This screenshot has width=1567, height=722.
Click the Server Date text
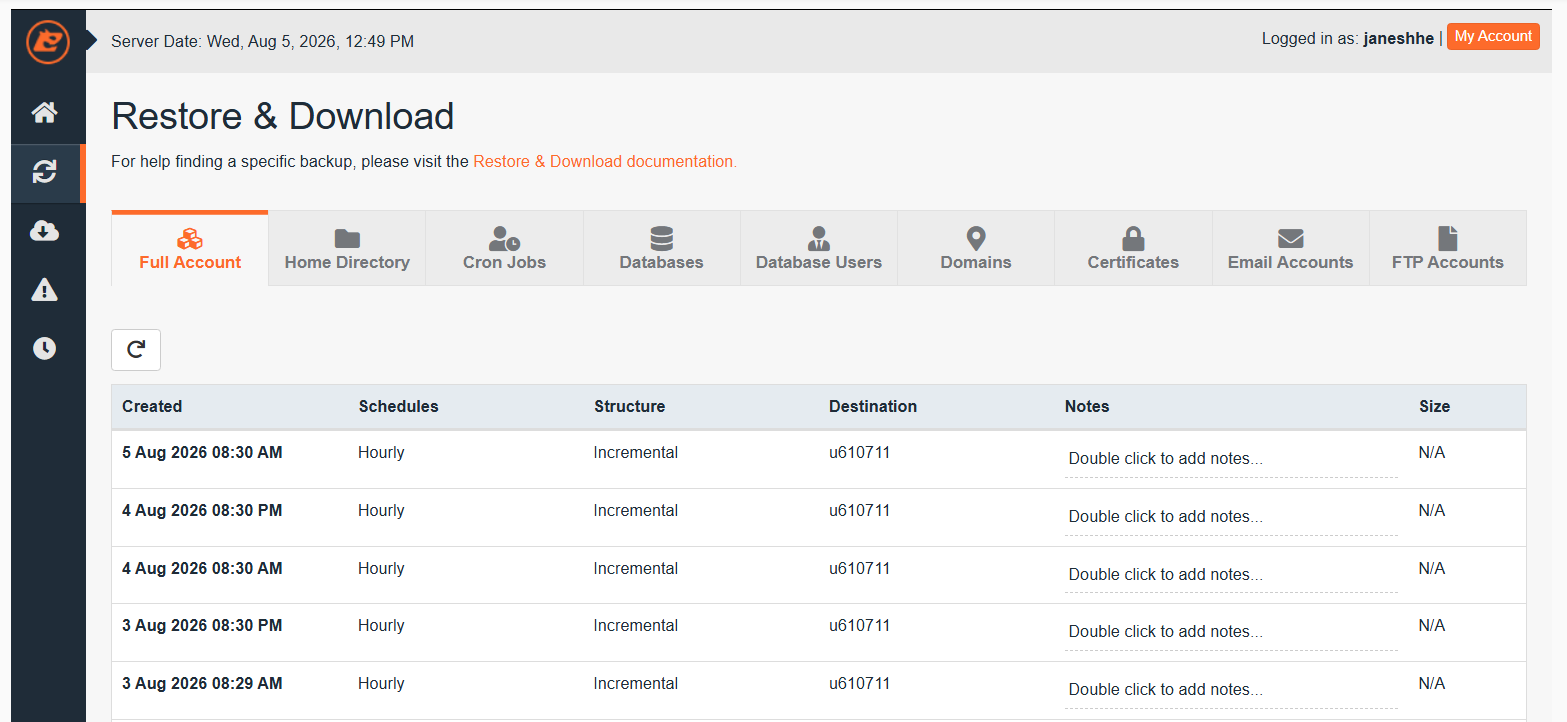coord(262,41)
